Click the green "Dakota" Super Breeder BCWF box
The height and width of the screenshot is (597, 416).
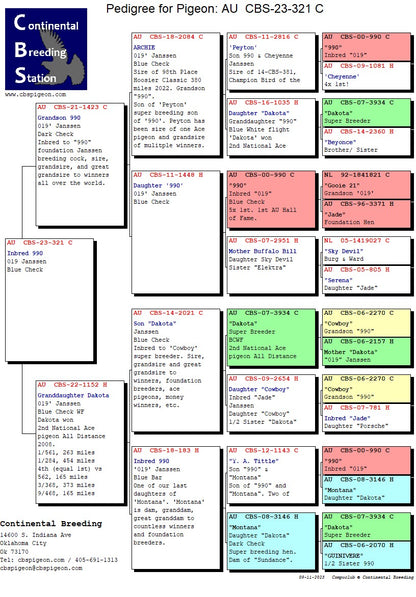click(x=271, y=337)
